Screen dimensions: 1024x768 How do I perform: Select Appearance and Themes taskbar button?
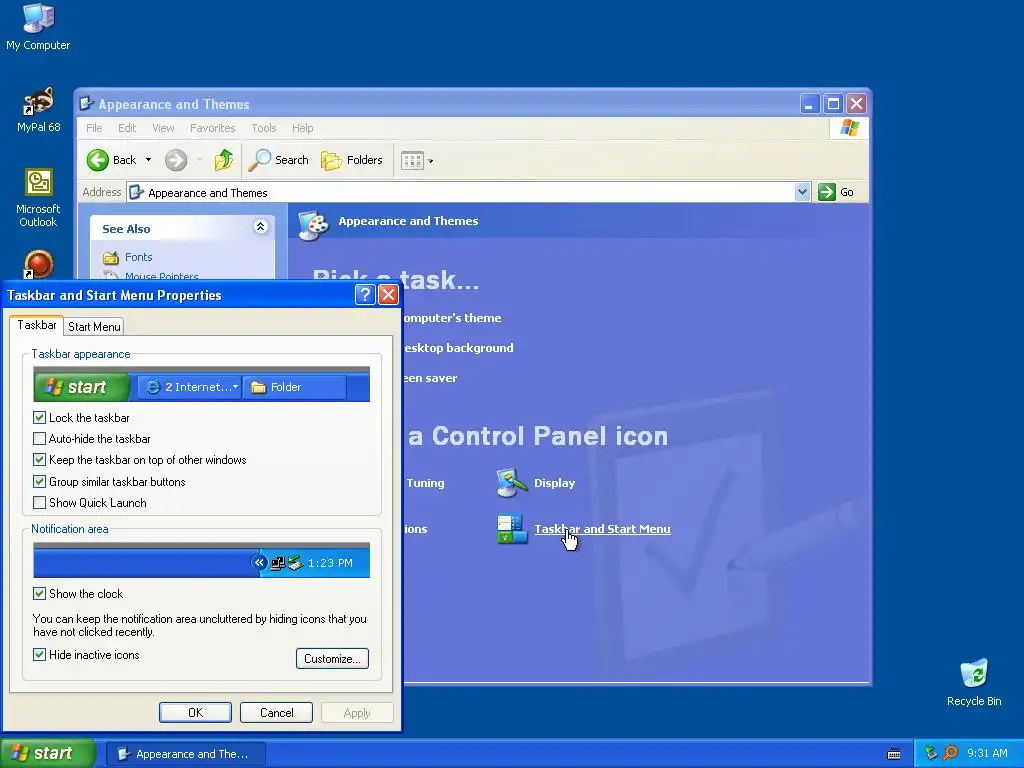click(x=185, y=754)
